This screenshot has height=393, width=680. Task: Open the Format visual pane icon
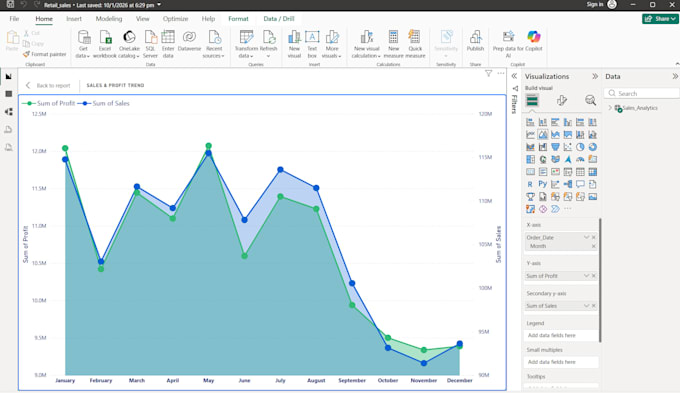point(562,101)
